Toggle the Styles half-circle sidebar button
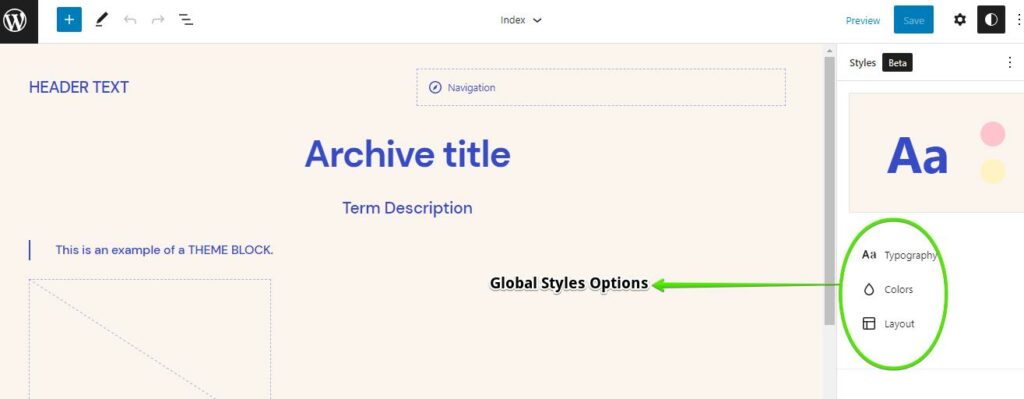The width and height of the screenshot is (1024, 399). [x=991, y=20]
